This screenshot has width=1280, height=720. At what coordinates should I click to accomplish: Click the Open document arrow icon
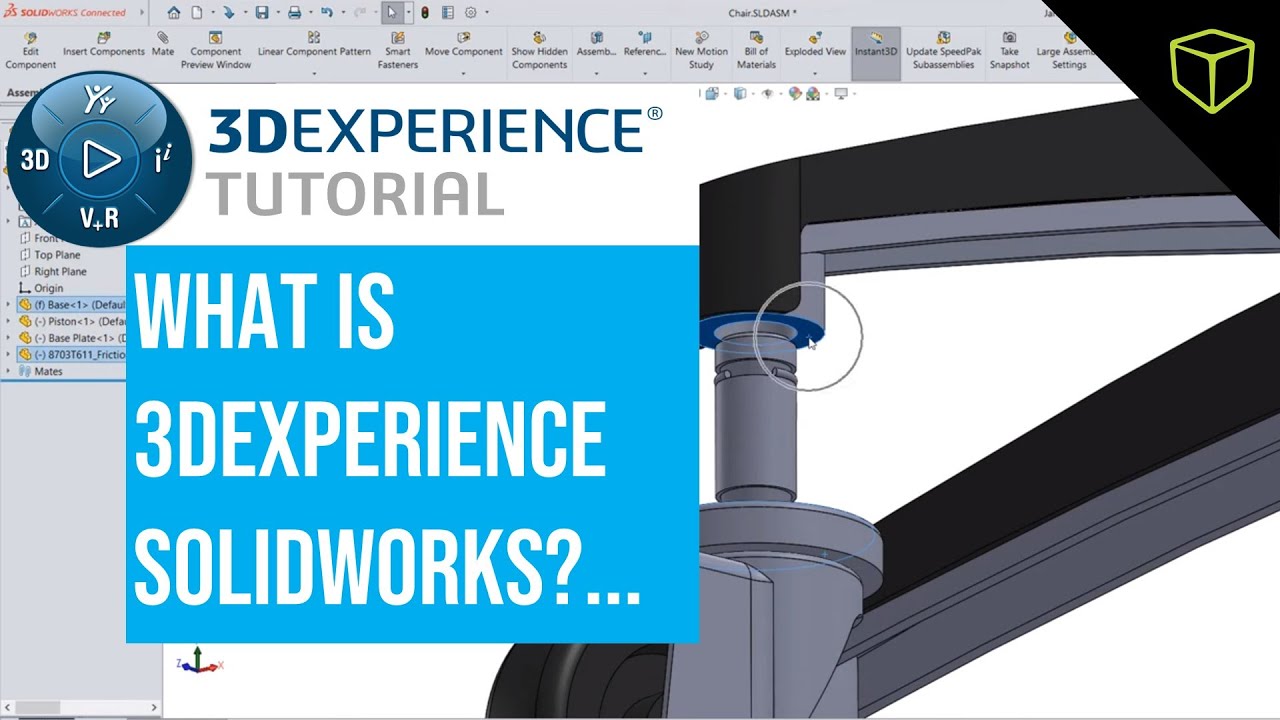coord(228,13)
